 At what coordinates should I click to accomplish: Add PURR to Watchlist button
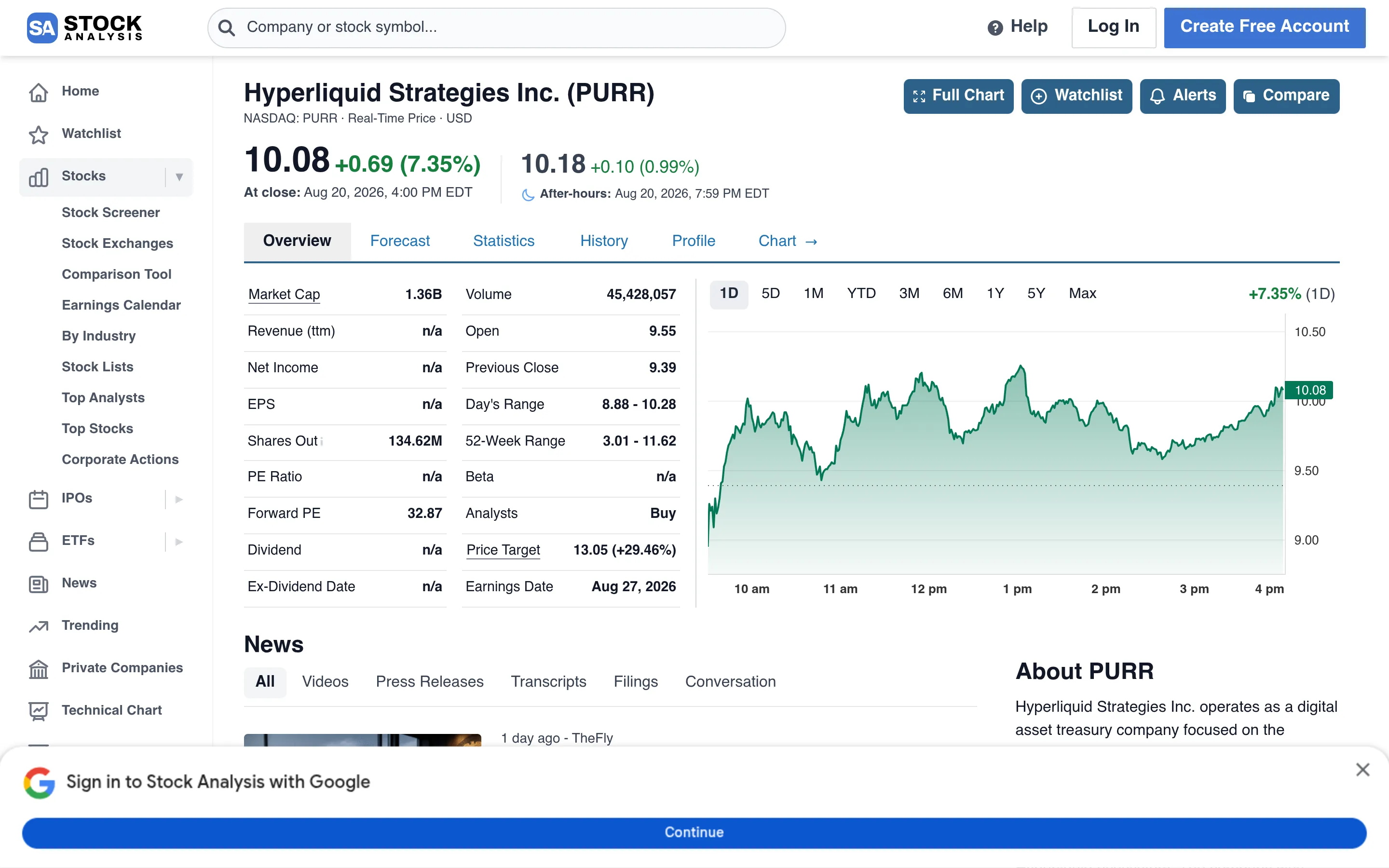pyautogui.click(x=1076, y=96)
